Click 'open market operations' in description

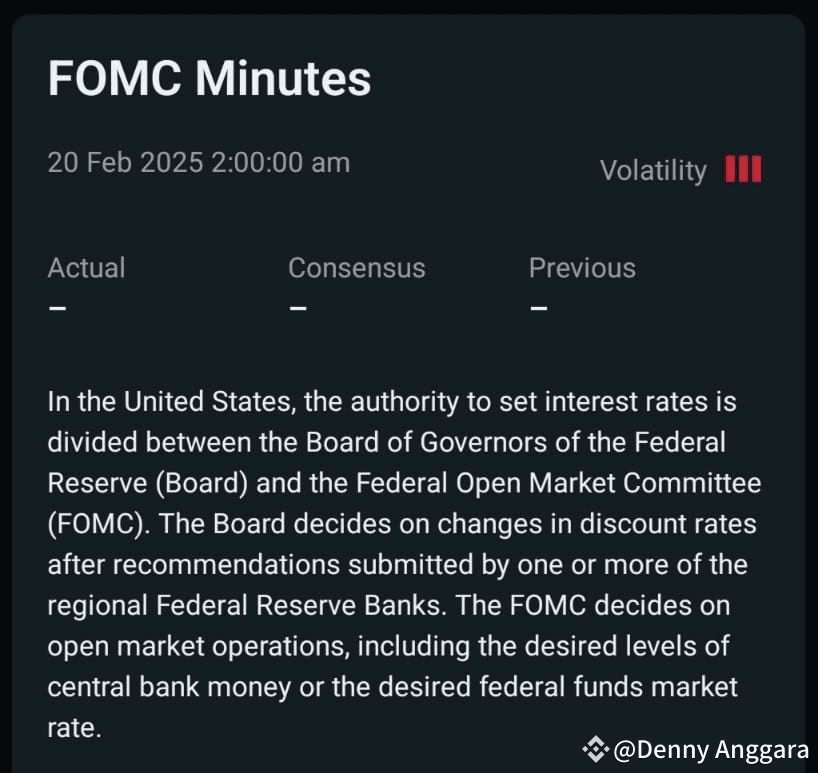[x=199, y=647]
